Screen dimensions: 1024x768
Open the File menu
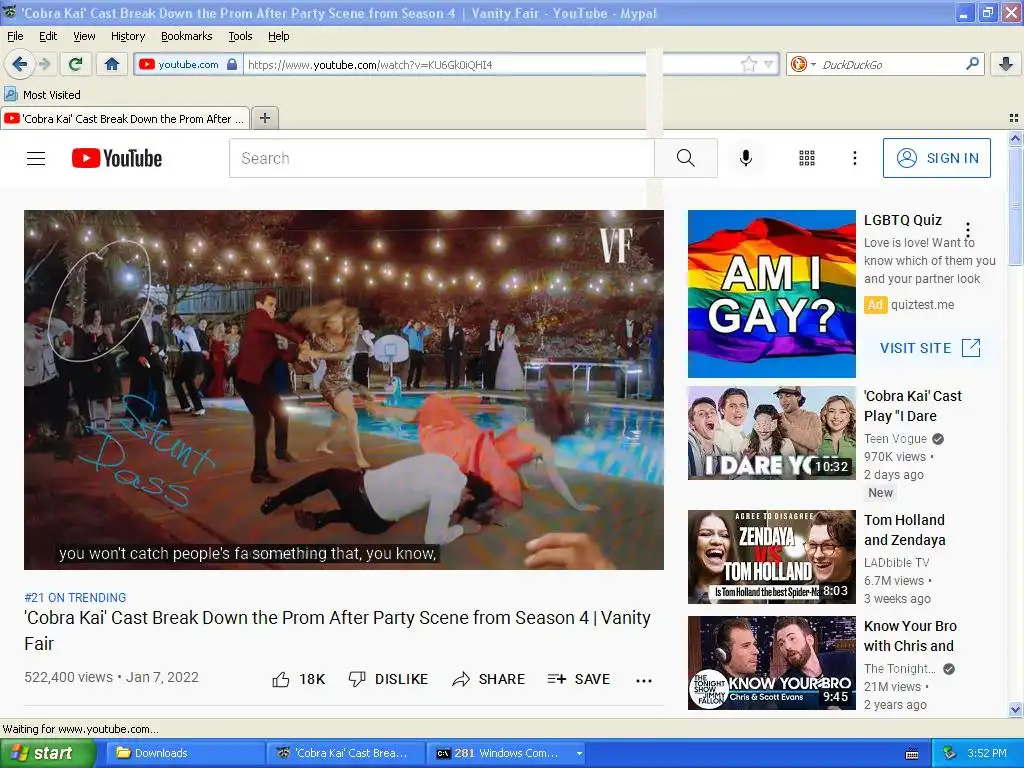[15, 36]
